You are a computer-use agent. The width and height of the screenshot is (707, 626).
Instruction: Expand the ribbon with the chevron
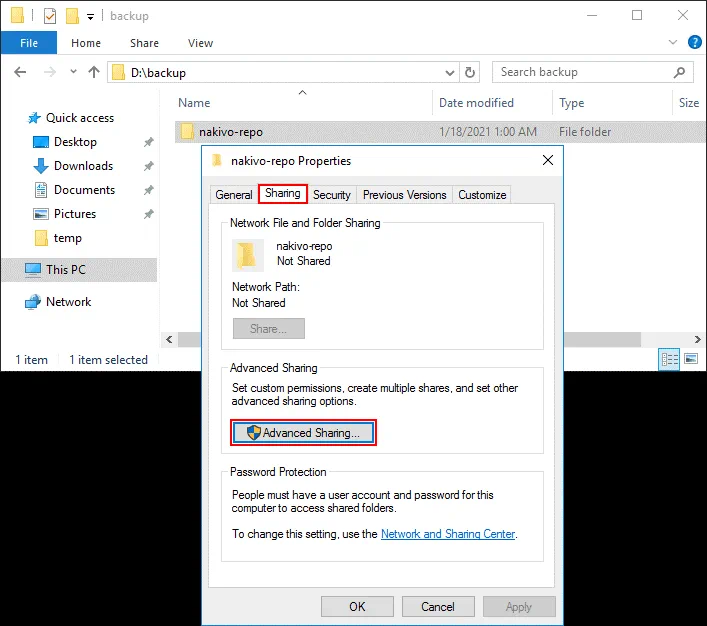[670, 43]
